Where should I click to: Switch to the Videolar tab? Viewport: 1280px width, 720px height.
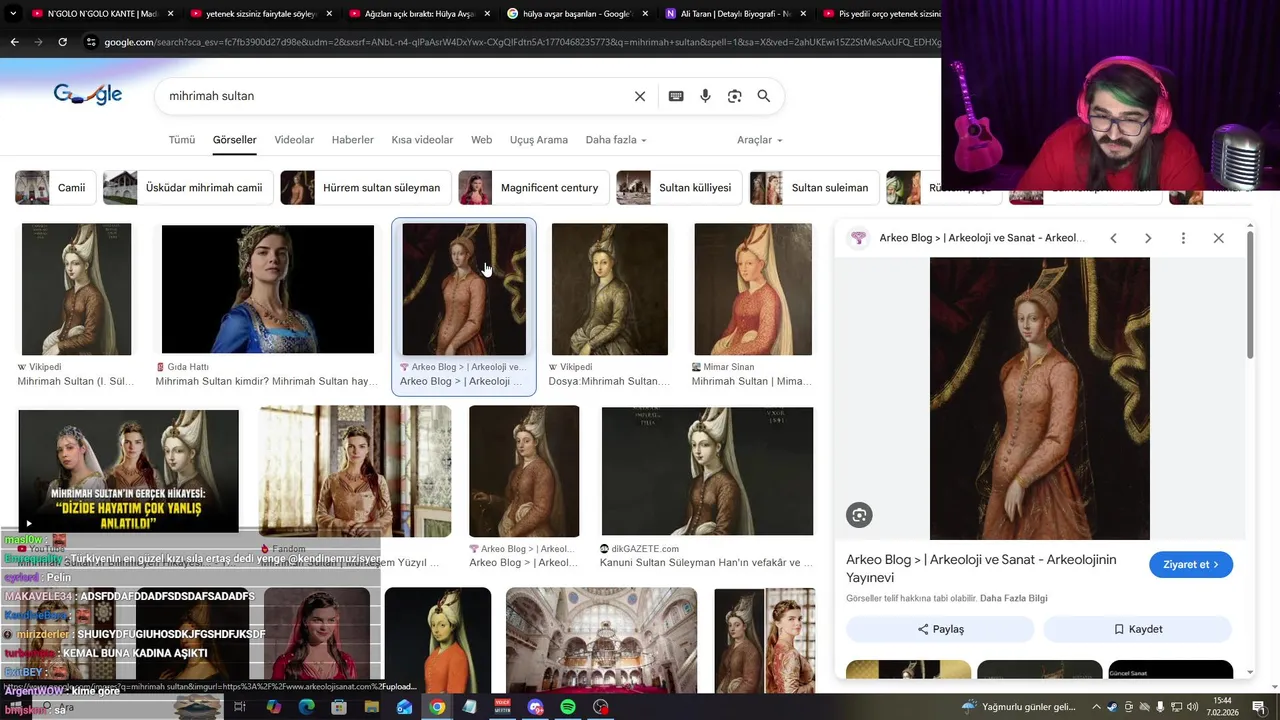(x=294, y=140)
